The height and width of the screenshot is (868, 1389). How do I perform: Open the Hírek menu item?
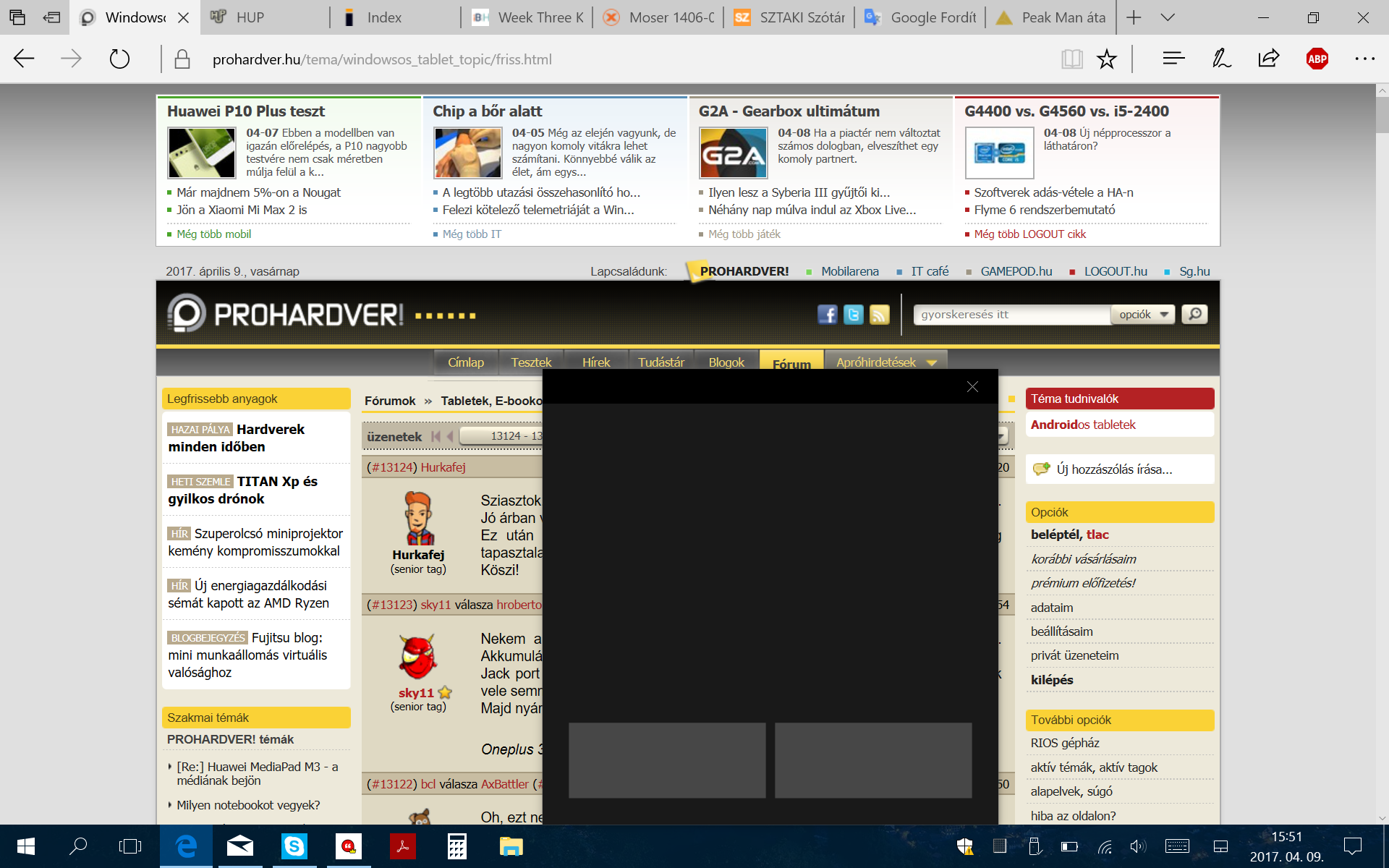click(596, 362)
